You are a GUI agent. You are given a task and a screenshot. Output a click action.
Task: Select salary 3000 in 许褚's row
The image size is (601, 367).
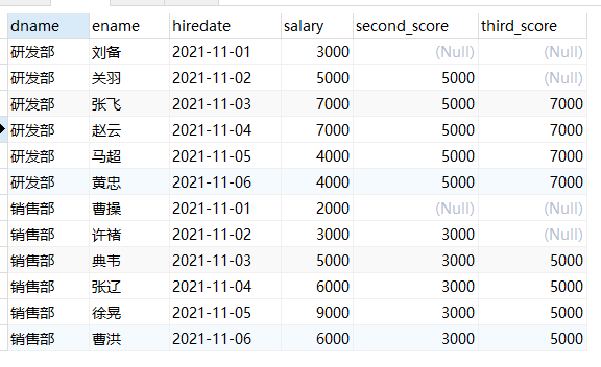[x=317, y=234]
